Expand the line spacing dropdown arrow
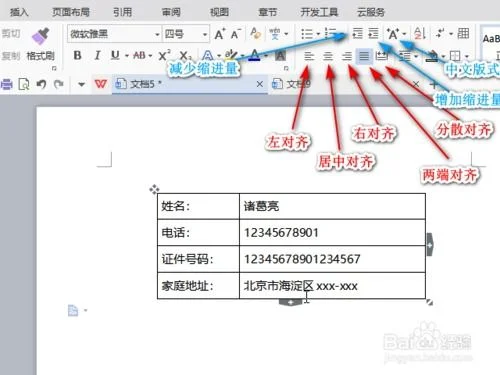The width and height of the screenshot is (500, 375). [416, 56]
